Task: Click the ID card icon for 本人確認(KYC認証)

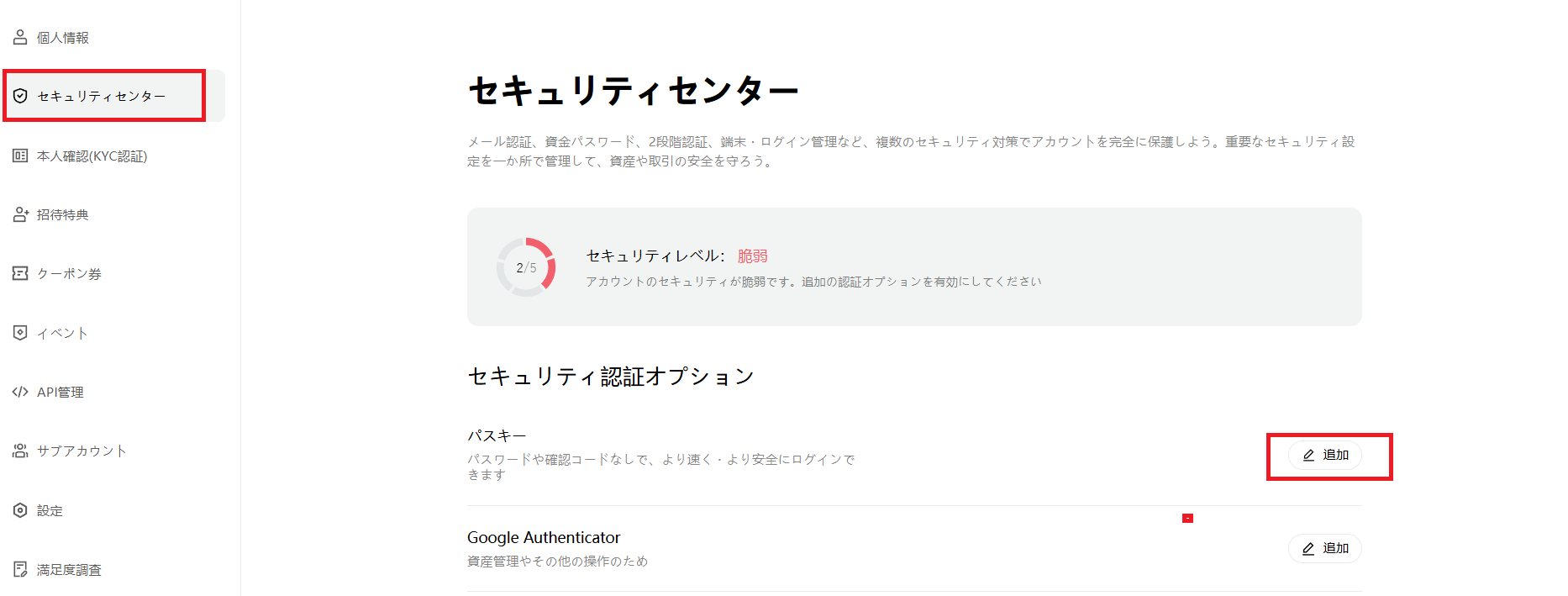Action: click(x=20, y=156)
